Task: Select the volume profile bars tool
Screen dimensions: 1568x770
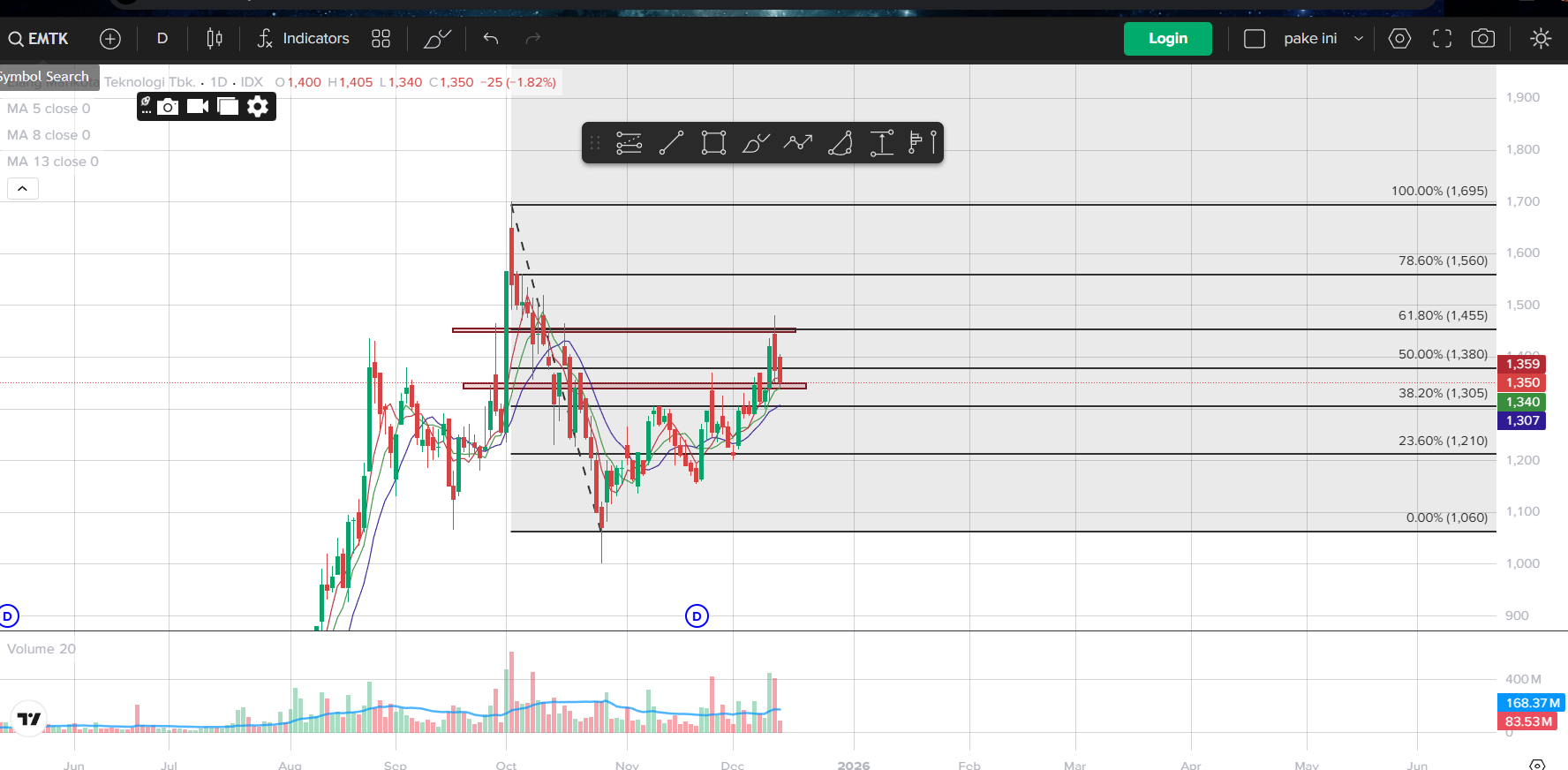Action: (x=916, y=143)
